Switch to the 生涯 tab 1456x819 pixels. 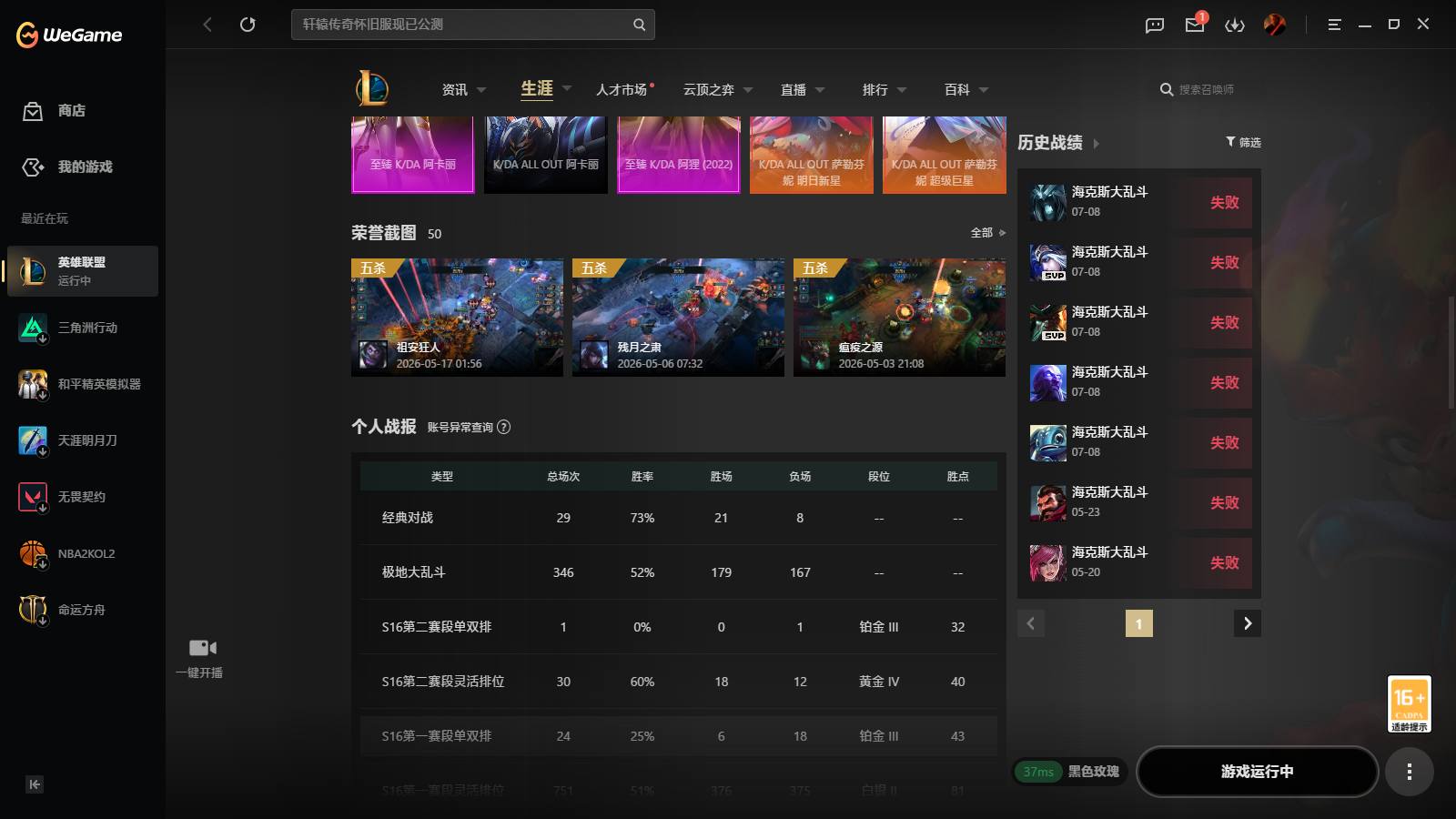537,88
